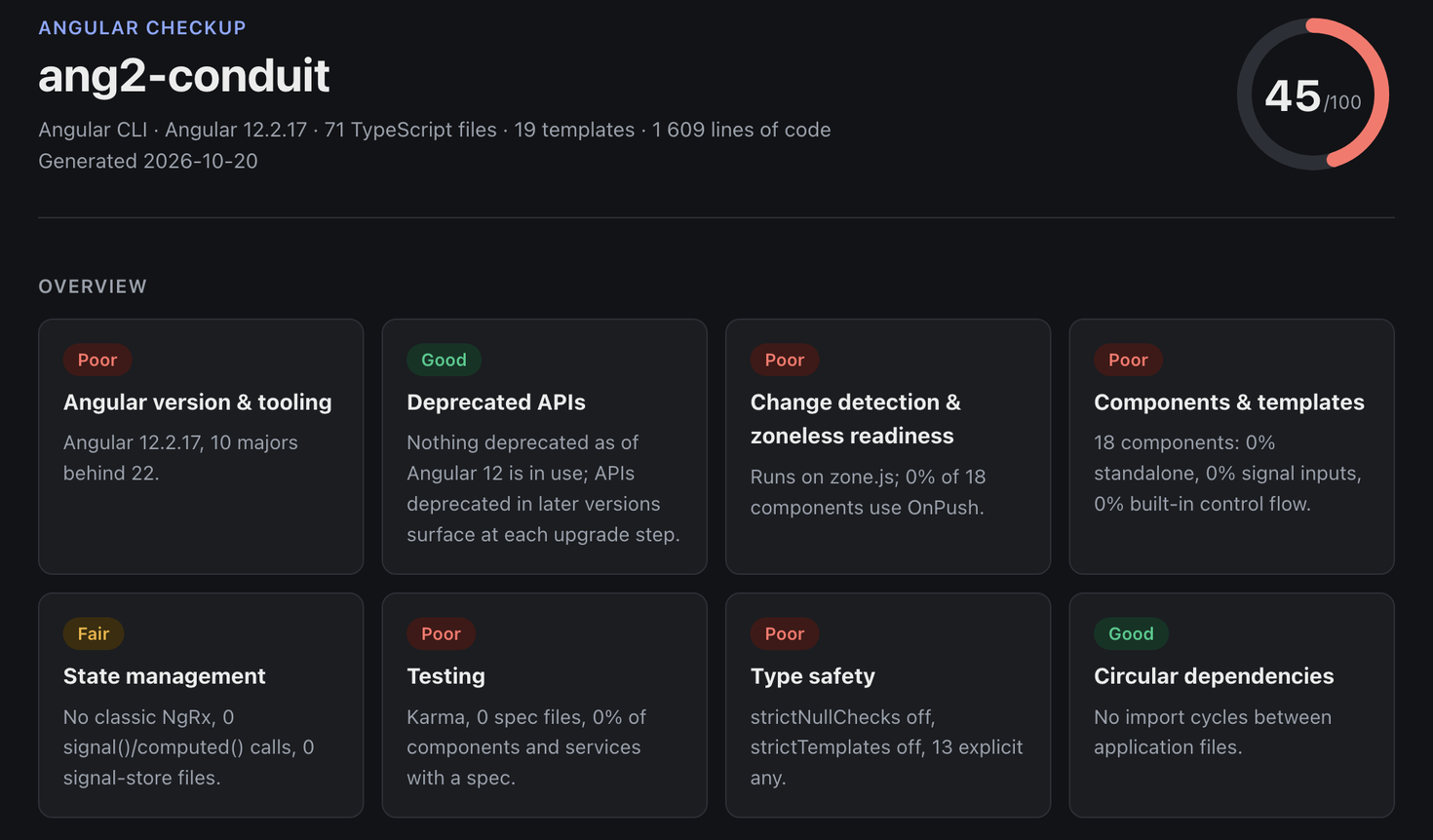Click Good badge on Circular dependencies card
The height and width of the screenshot is (840, 1433).
1131,633
